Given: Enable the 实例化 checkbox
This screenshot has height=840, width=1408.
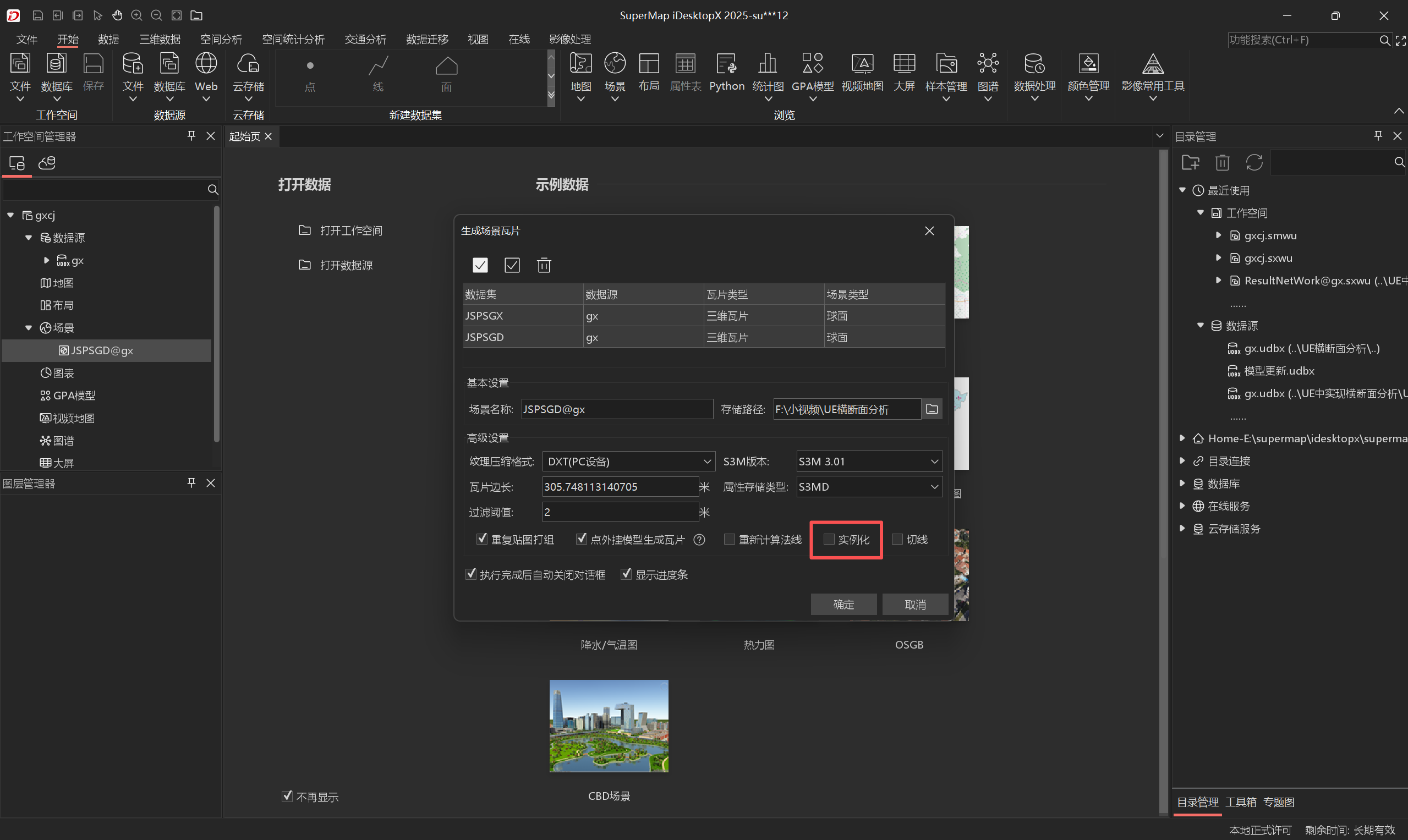Looking at the screenshot, I should click(829, 539).
